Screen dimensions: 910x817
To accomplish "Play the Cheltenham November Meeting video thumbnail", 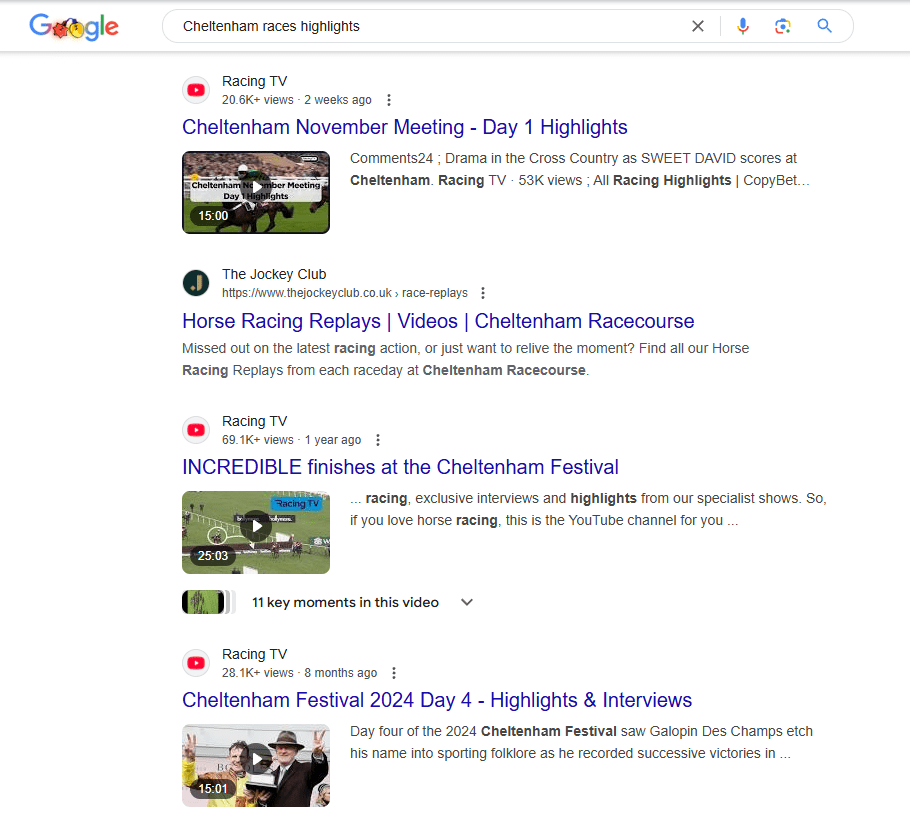I will (x=255, y=190).
